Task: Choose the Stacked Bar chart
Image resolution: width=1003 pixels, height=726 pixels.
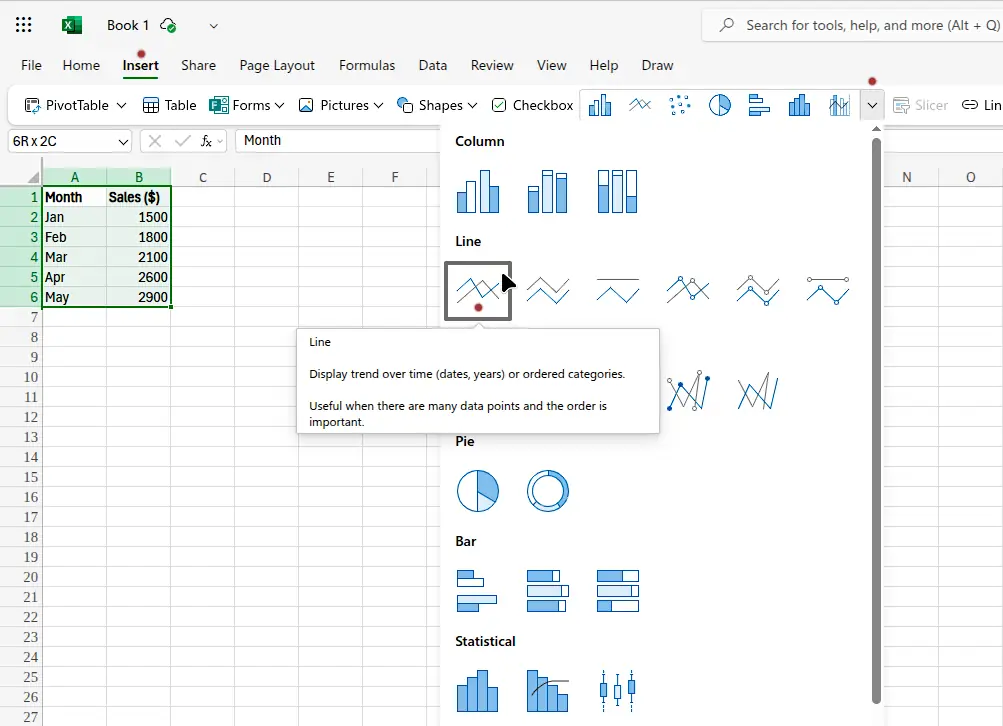Action: [547, 591]
